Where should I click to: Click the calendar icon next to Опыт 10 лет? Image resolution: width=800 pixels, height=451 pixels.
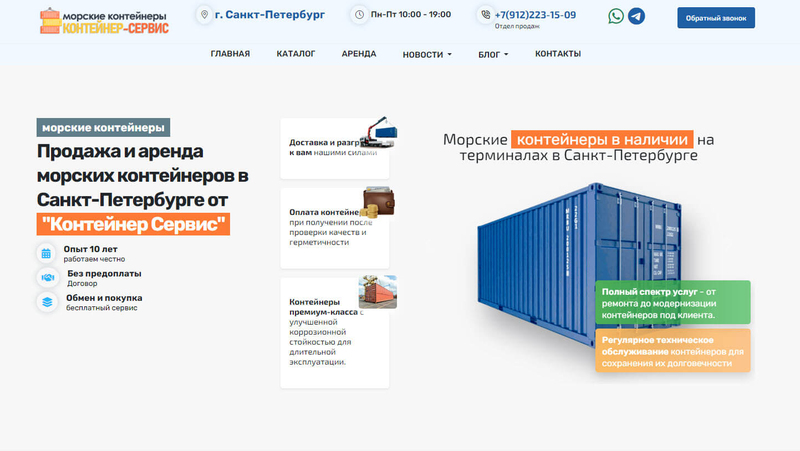(x=46, y=253)
